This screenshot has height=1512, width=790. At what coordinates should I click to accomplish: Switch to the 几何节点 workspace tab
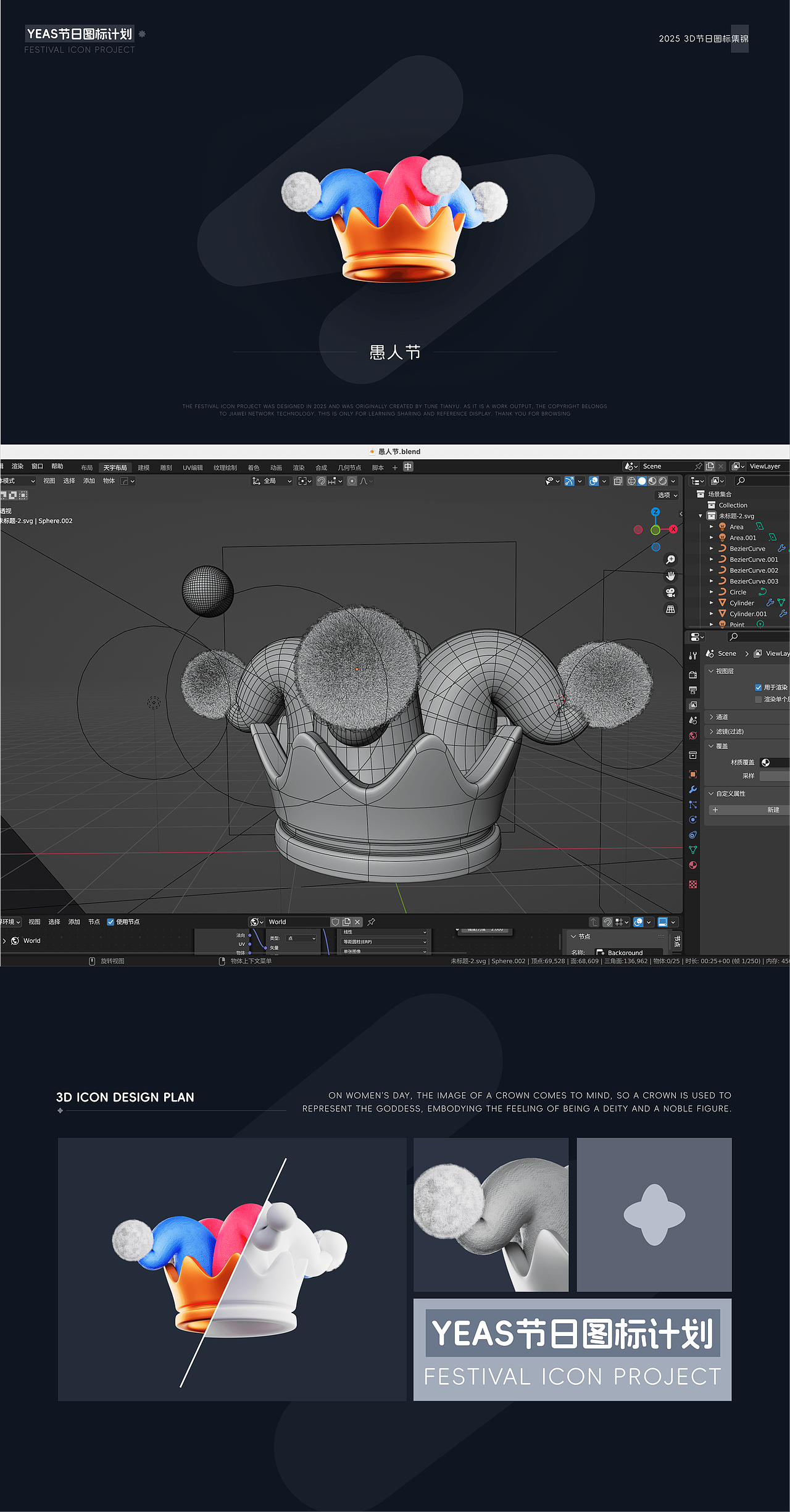click(x=349, y=467)
